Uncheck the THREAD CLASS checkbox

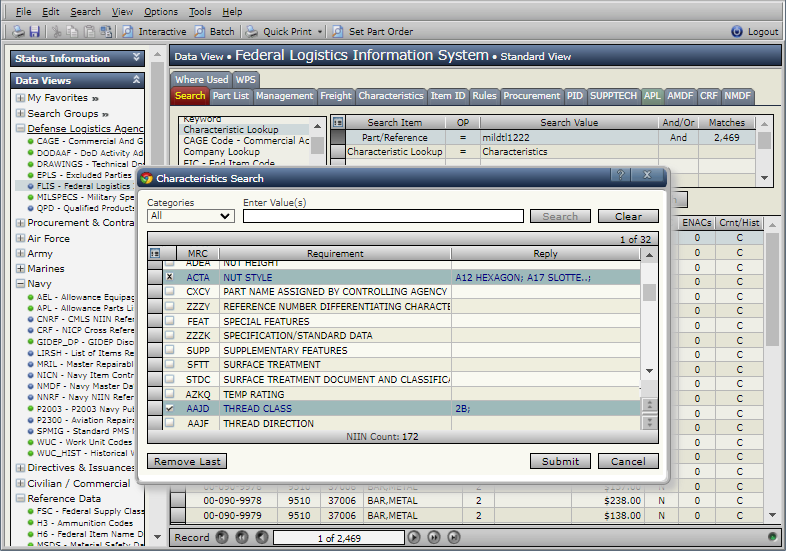[169, 409]
